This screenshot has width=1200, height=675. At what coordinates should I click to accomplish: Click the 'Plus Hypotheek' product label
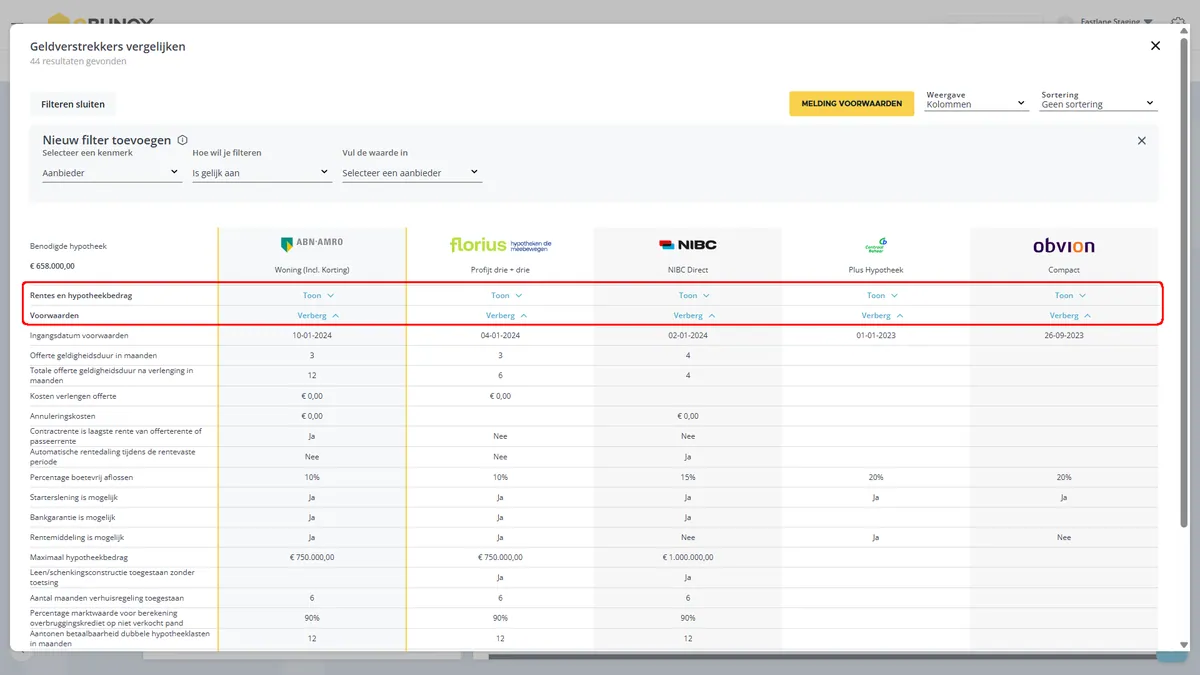coord(876,270)
